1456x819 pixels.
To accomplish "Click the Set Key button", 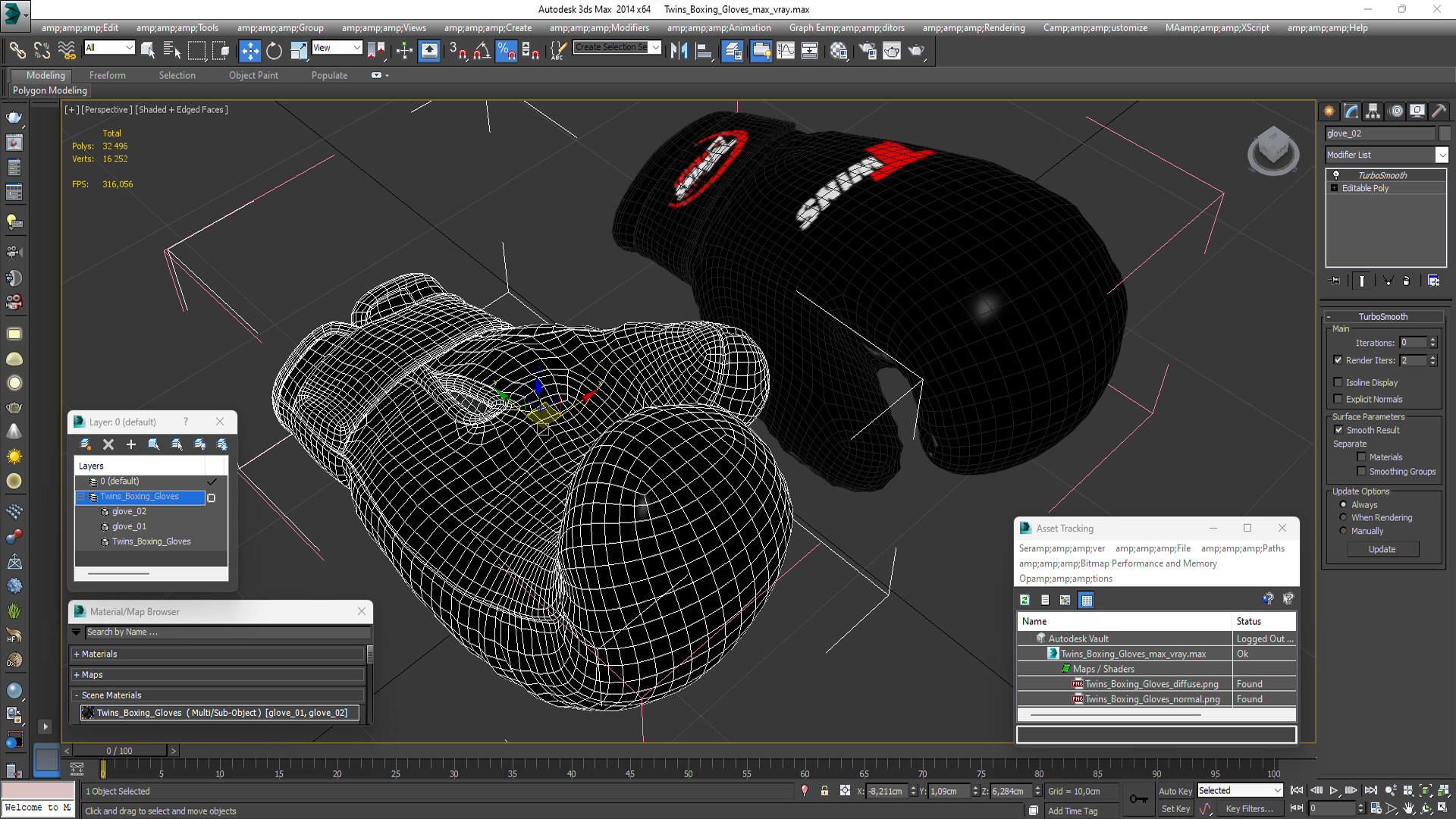I will 1175,809.
